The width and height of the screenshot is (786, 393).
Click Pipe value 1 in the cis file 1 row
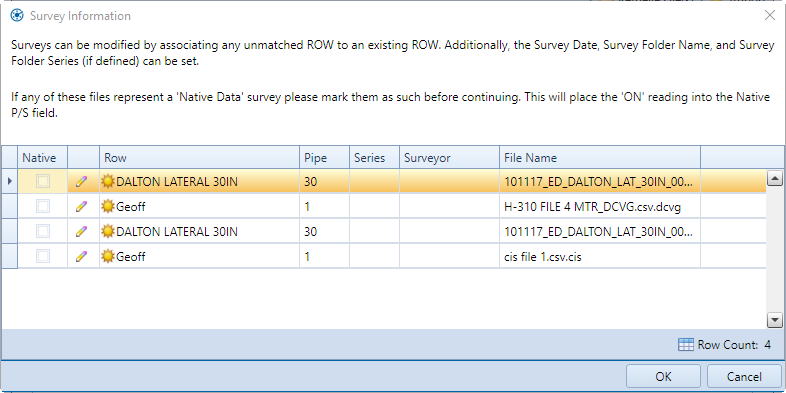[307, 257]
